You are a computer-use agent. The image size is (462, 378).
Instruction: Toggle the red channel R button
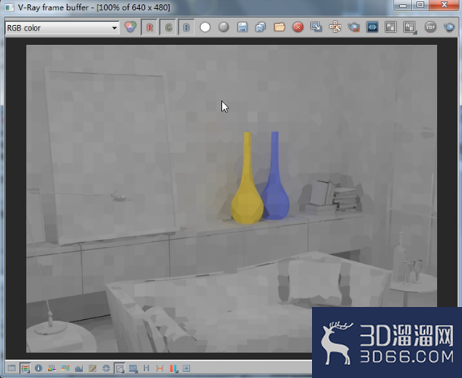coord(150,27)
